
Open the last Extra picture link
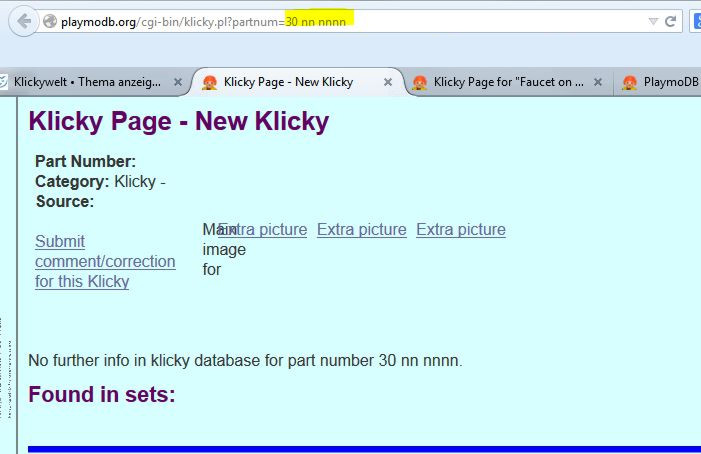pyautogui.click(x=460, y=230)
